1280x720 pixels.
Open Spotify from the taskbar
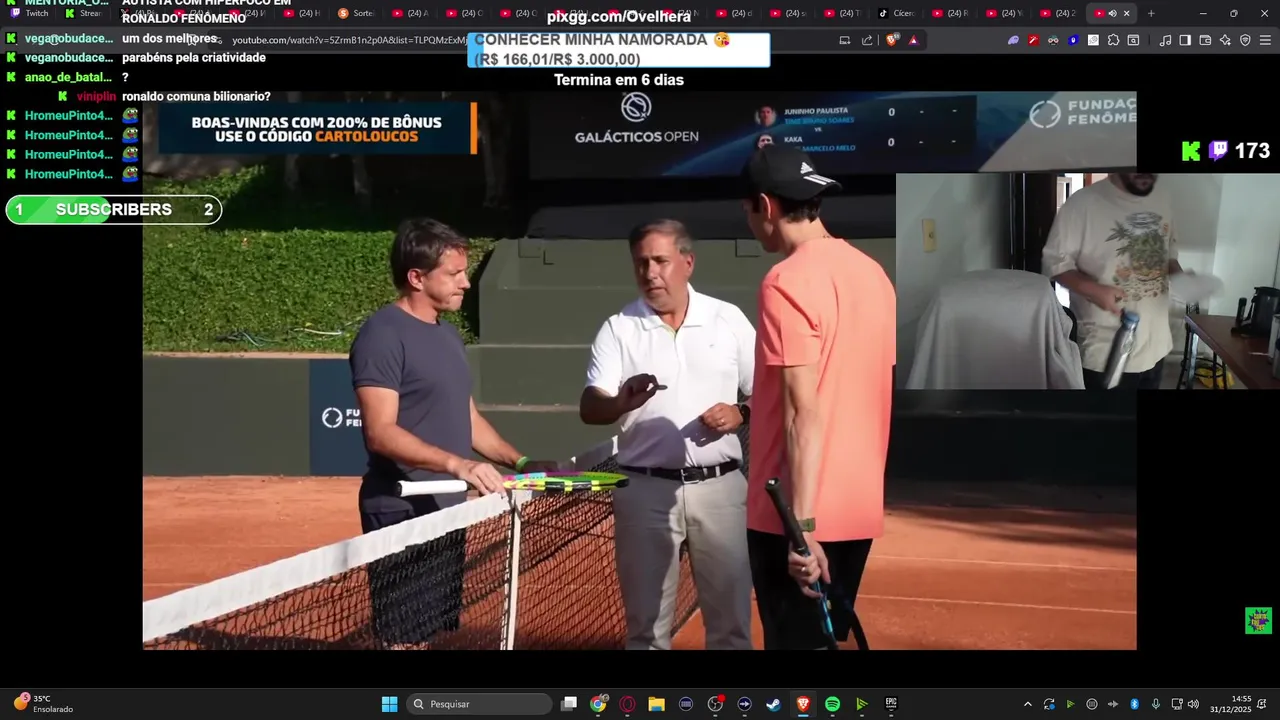click(832, 704)
